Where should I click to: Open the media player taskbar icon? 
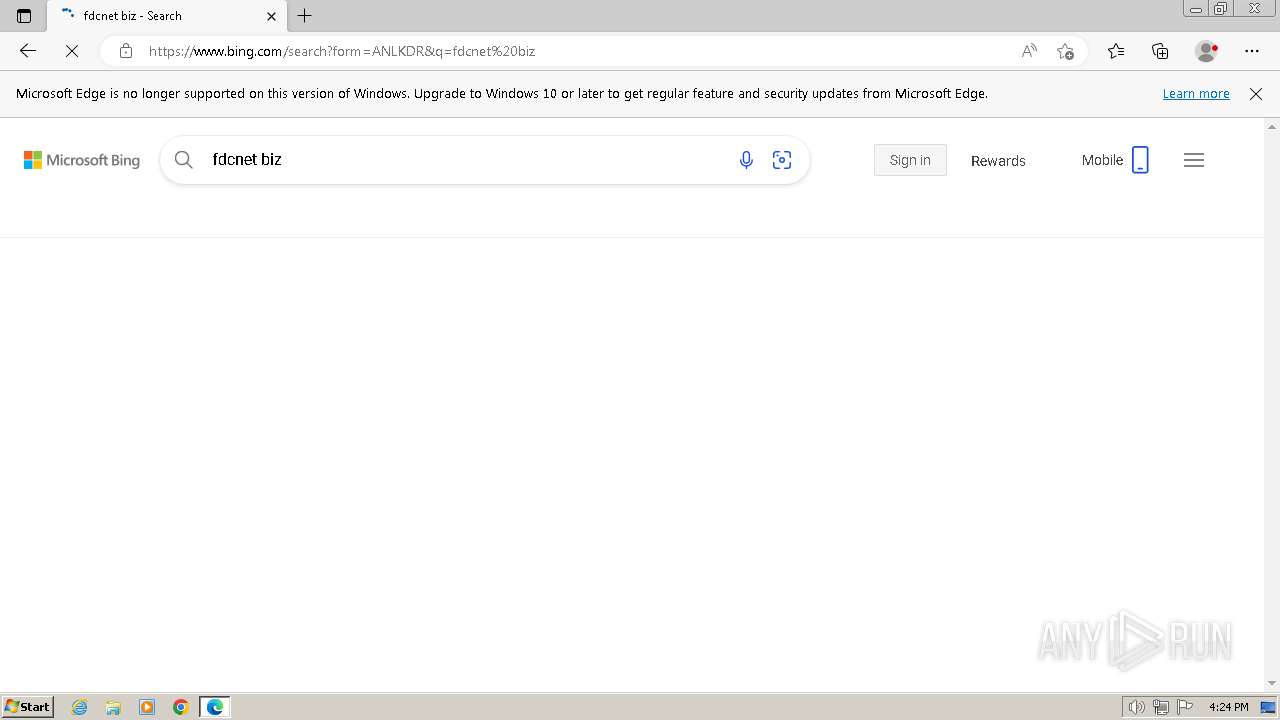pos(147,707)
